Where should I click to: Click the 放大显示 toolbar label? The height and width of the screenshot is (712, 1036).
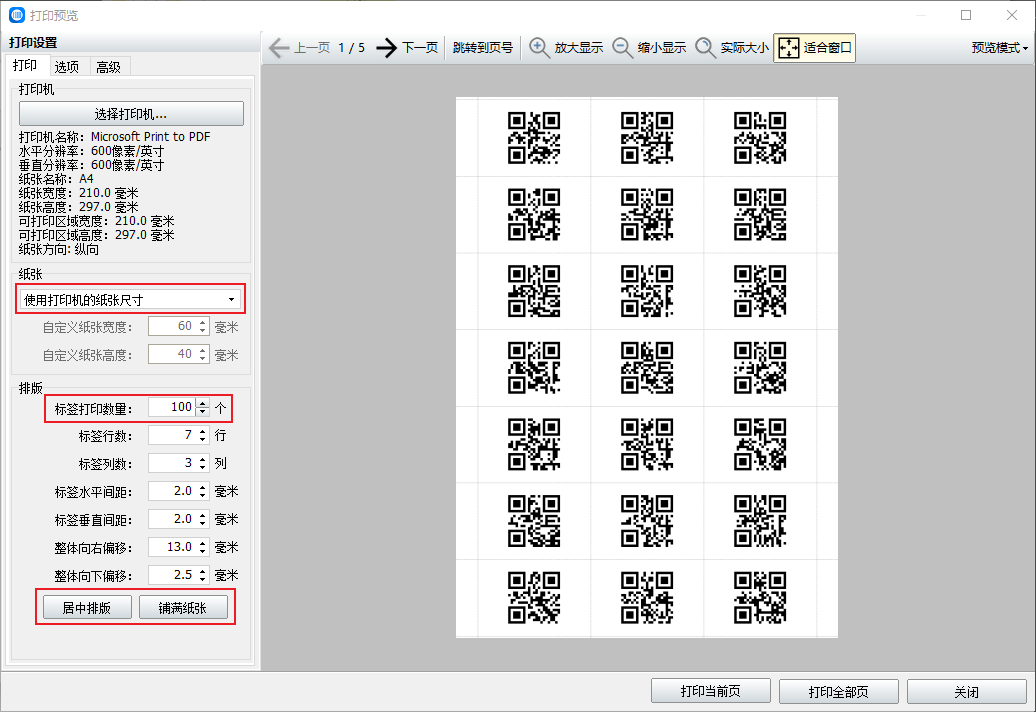pyautogui.click(x=579, y=48)
